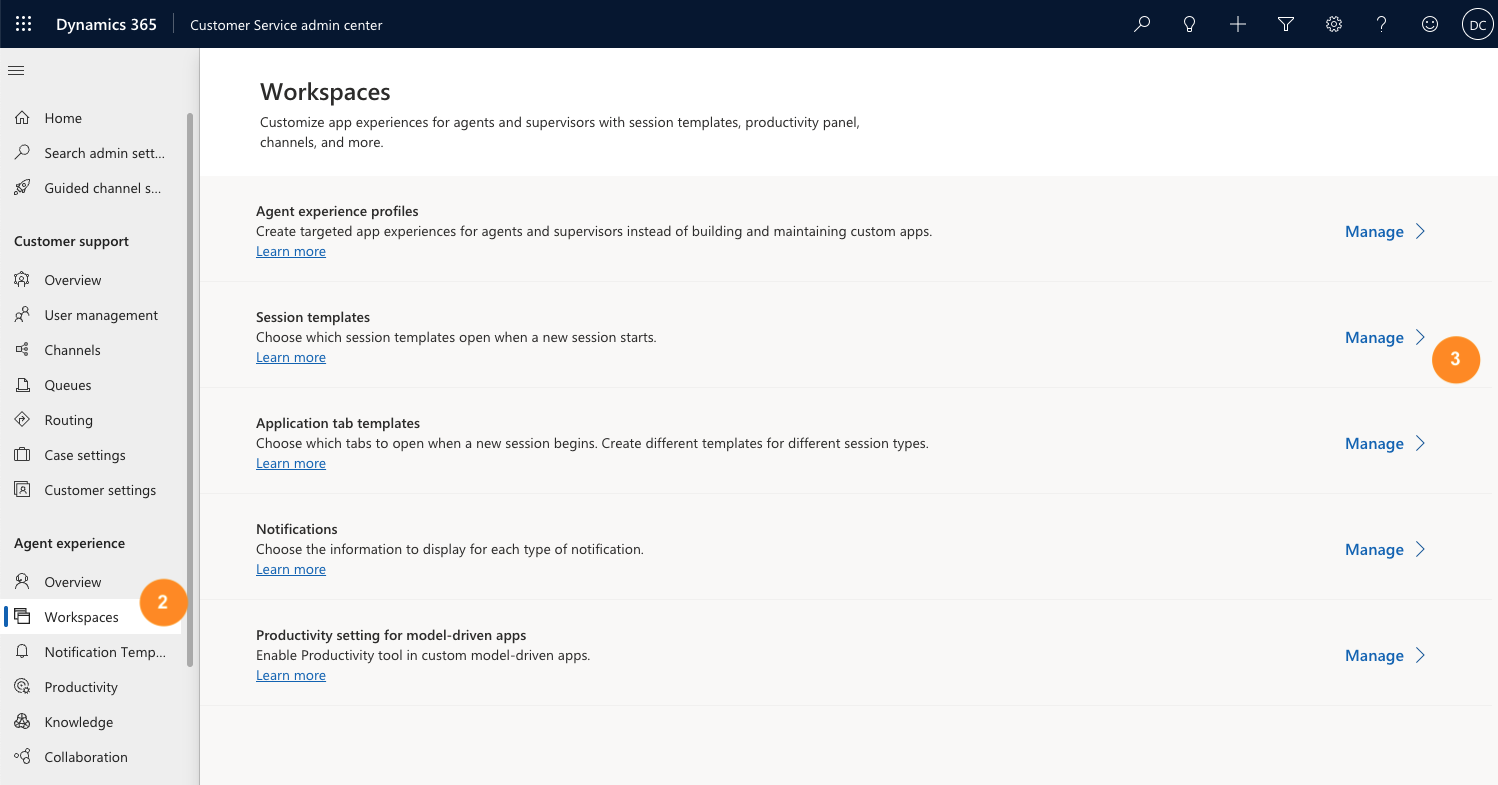The height and width of the screenshot is (785, 1498).
Task: Click the sidebar vertical scrollbar
Action: coord(190,390)
